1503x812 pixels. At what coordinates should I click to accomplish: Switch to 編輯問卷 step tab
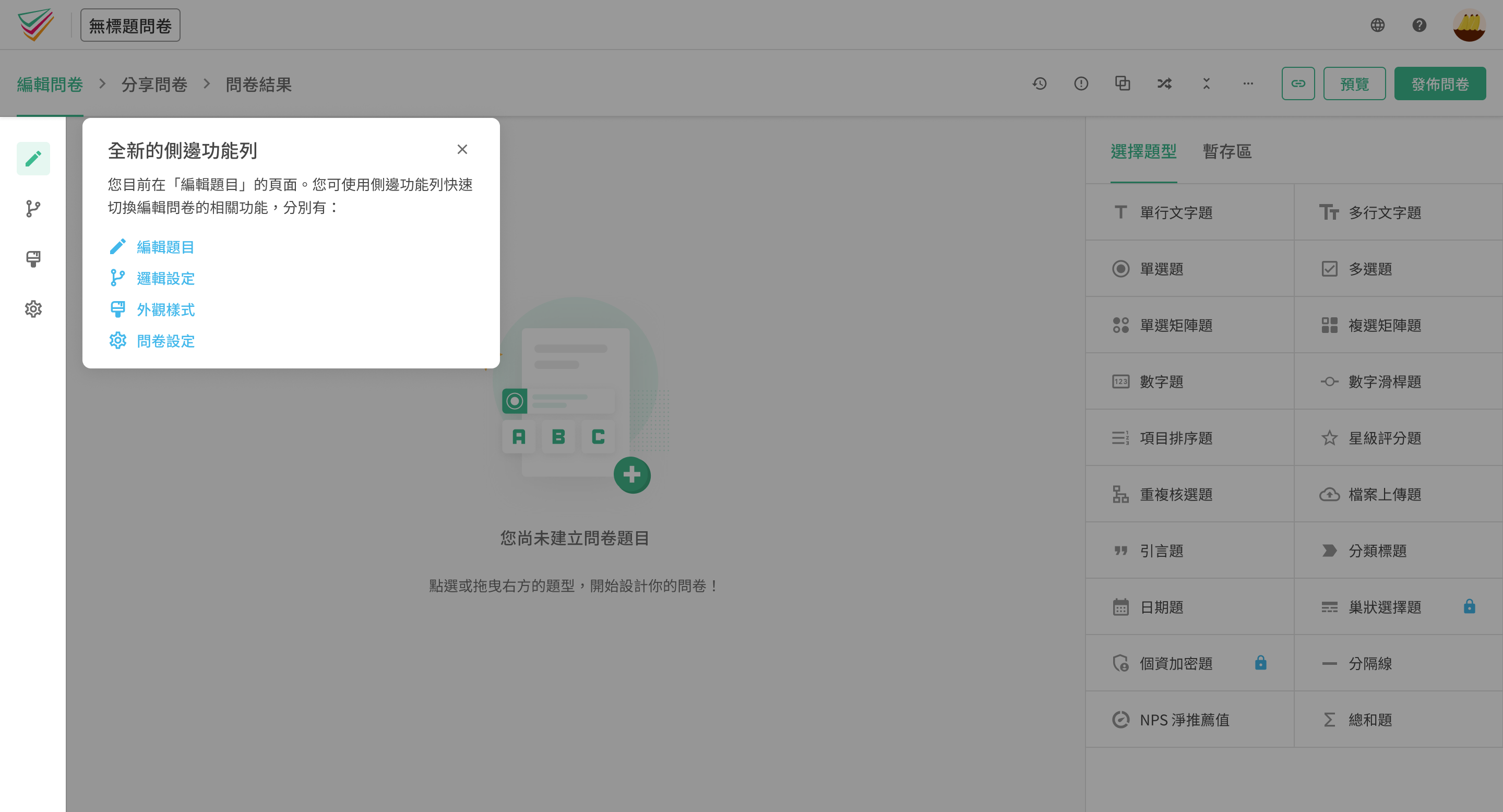click(x=50, y=85)
